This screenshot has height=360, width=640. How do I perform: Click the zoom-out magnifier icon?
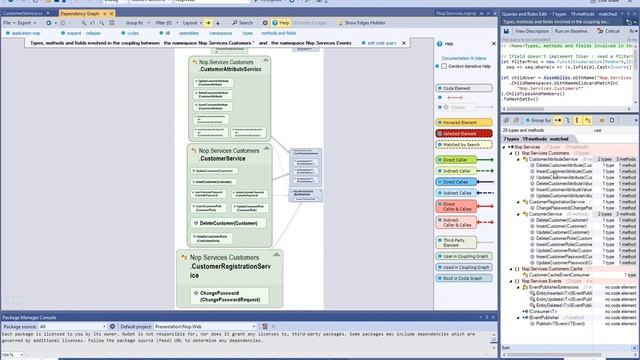(102, 23)
